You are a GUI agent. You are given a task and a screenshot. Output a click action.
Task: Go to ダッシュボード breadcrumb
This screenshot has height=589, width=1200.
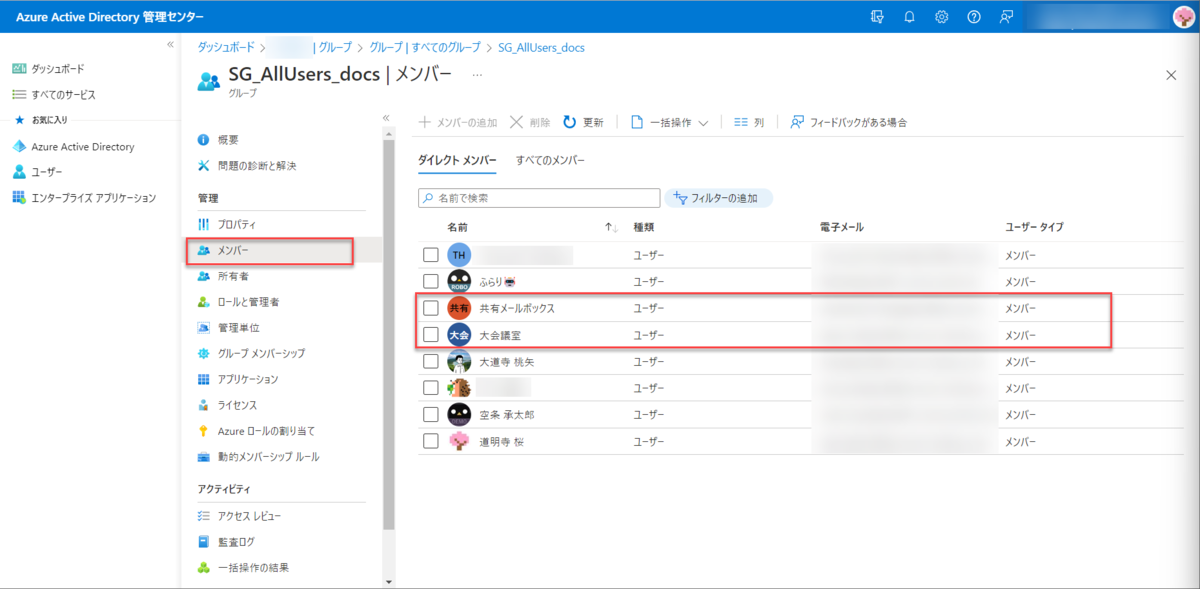[x=226, y=47]
